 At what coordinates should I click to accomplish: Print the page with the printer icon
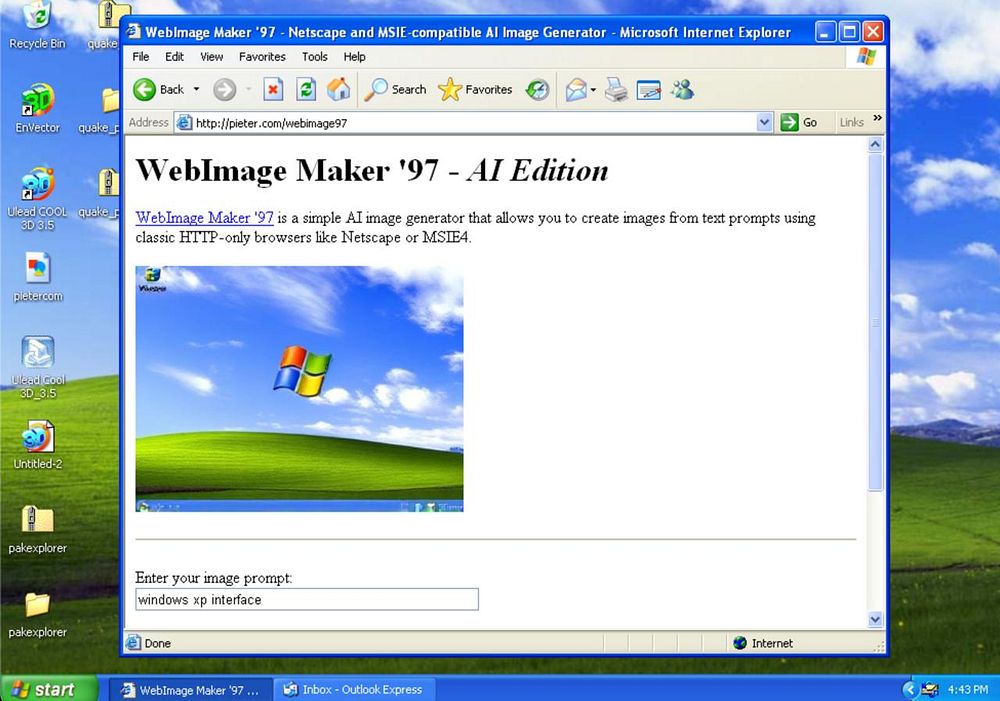[x=616, y=89]
